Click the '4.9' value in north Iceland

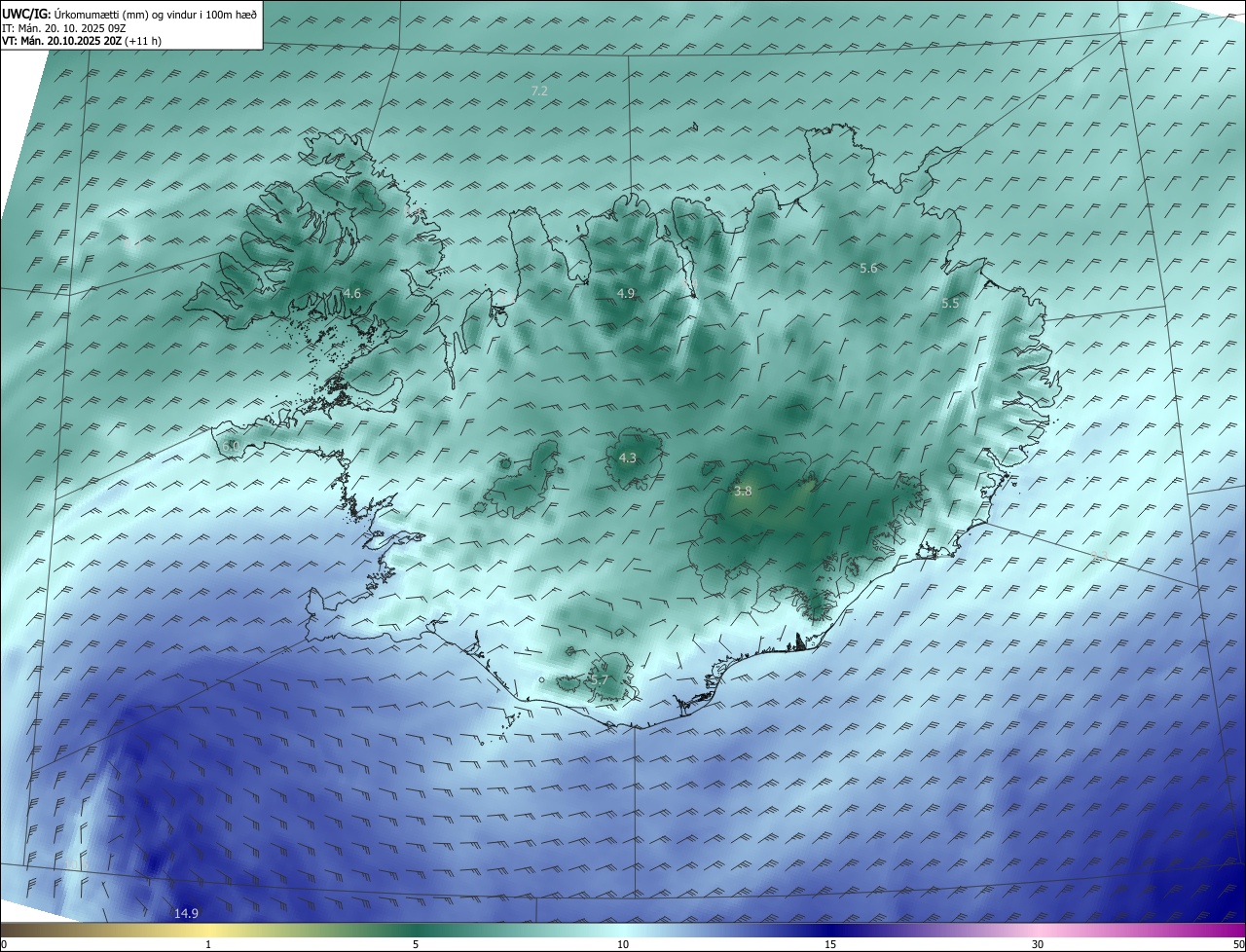pyautogui.click(x=626, y=293)
